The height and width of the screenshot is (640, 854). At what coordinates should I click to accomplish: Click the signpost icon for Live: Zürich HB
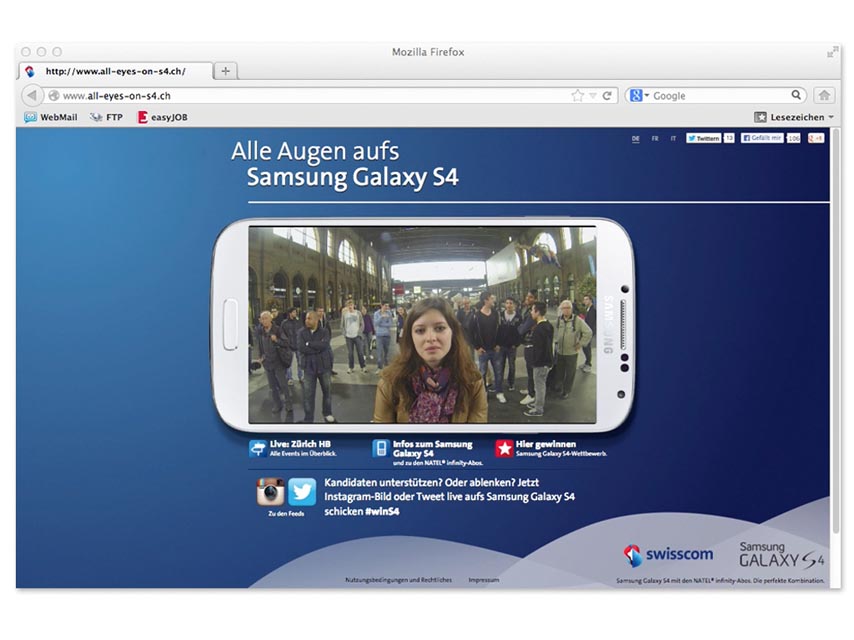(257, 448)
